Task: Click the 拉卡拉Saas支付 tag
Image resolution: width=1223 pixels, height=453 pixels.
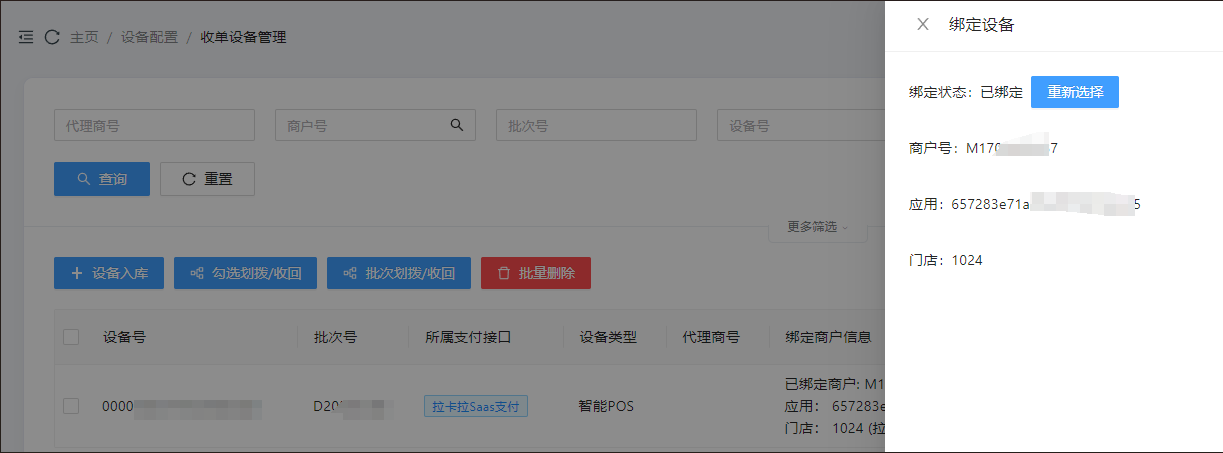Action: pos(476,407)
